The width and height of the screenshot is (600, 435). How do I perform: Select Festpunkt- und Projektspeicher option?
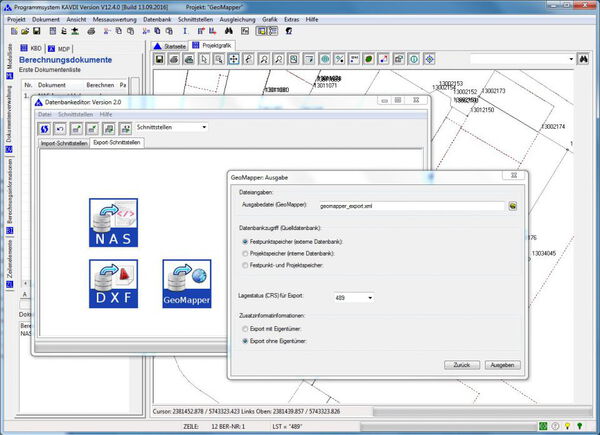pyautogui.click(x=246, y=265)
